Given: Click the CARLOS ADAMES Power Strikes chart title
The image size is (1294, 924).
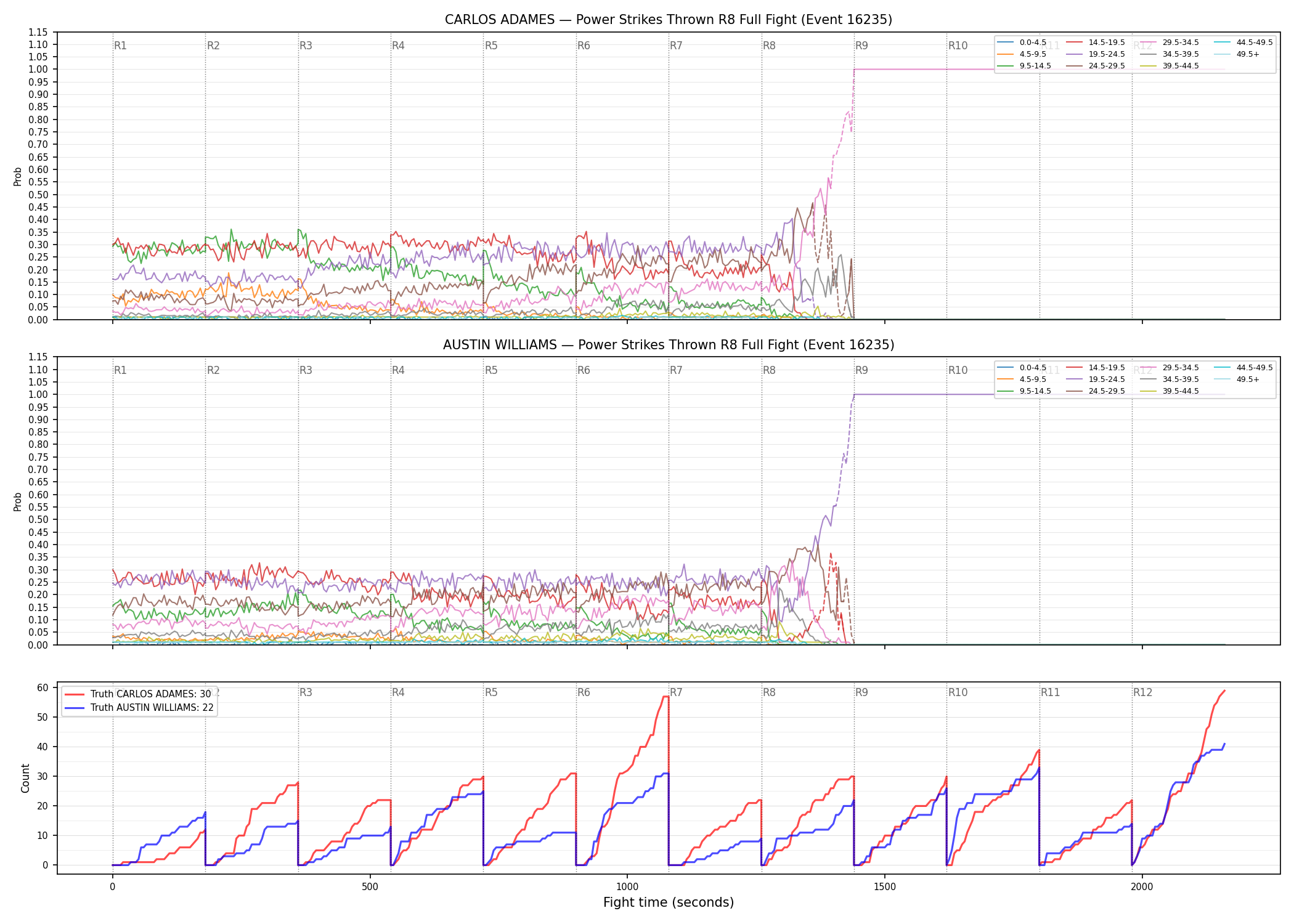Looking at the screenshot, I should [669, 20].
